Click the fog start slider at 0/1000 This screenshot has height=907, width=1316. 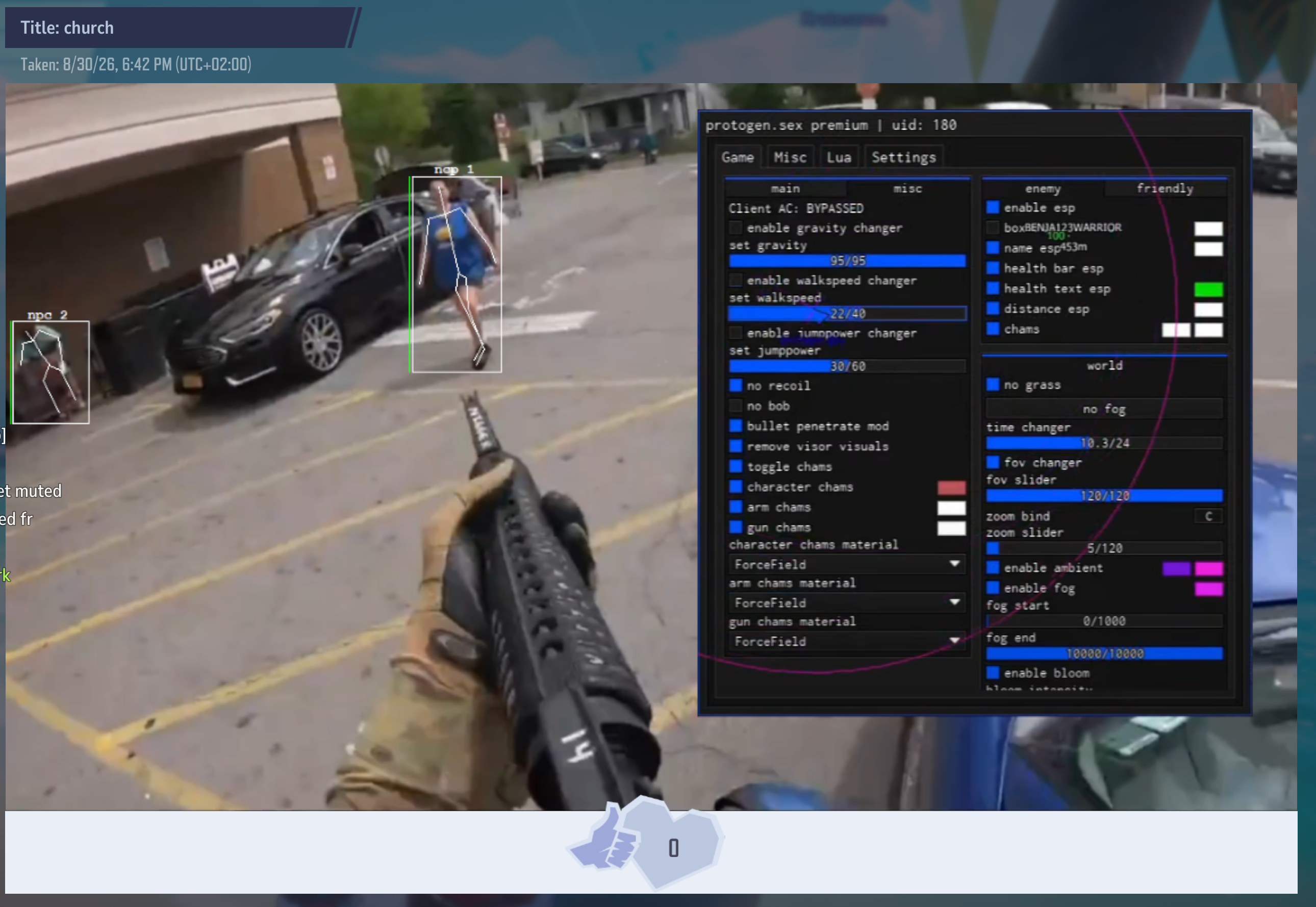tap(1104, 621)
